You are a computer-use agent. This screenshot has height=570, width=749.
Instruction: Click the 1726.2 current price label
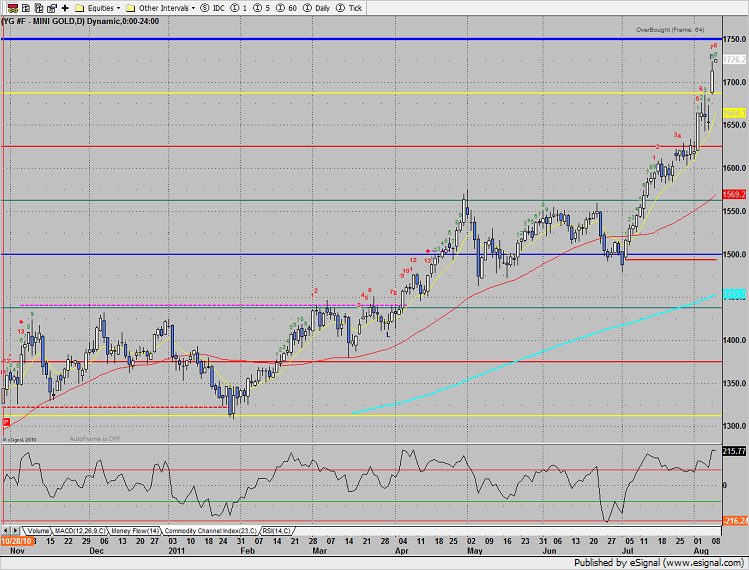point(734,60)
